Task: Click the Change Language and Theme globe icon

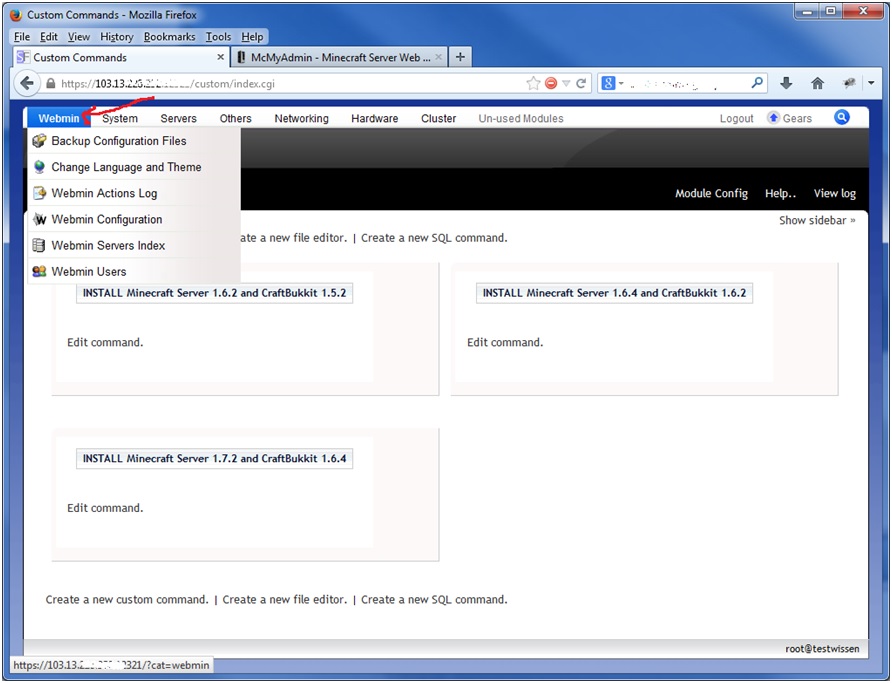Action: [39, 167]
